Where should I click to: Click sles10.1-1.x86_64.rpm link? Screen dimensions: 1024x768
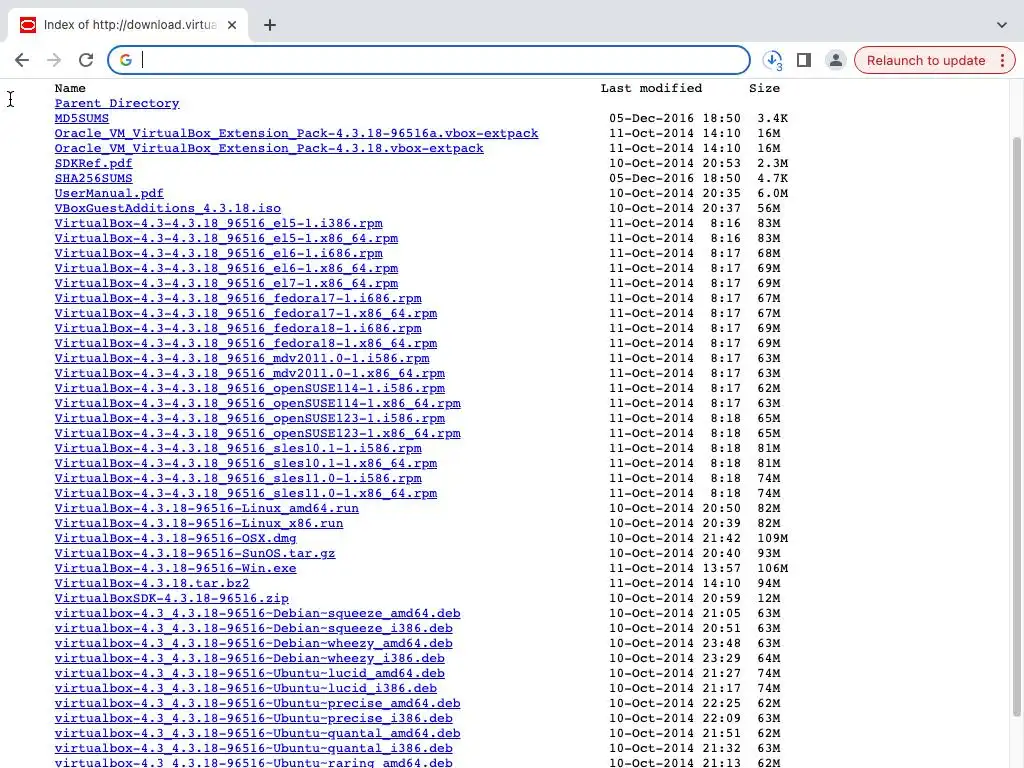pyautogui.click(x=246, y=464)
